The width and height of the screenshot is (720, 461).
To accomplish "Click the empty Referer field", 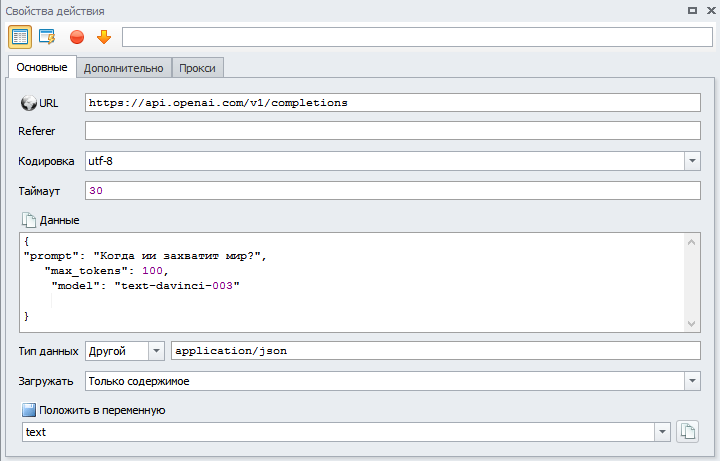I will (392, 131).
